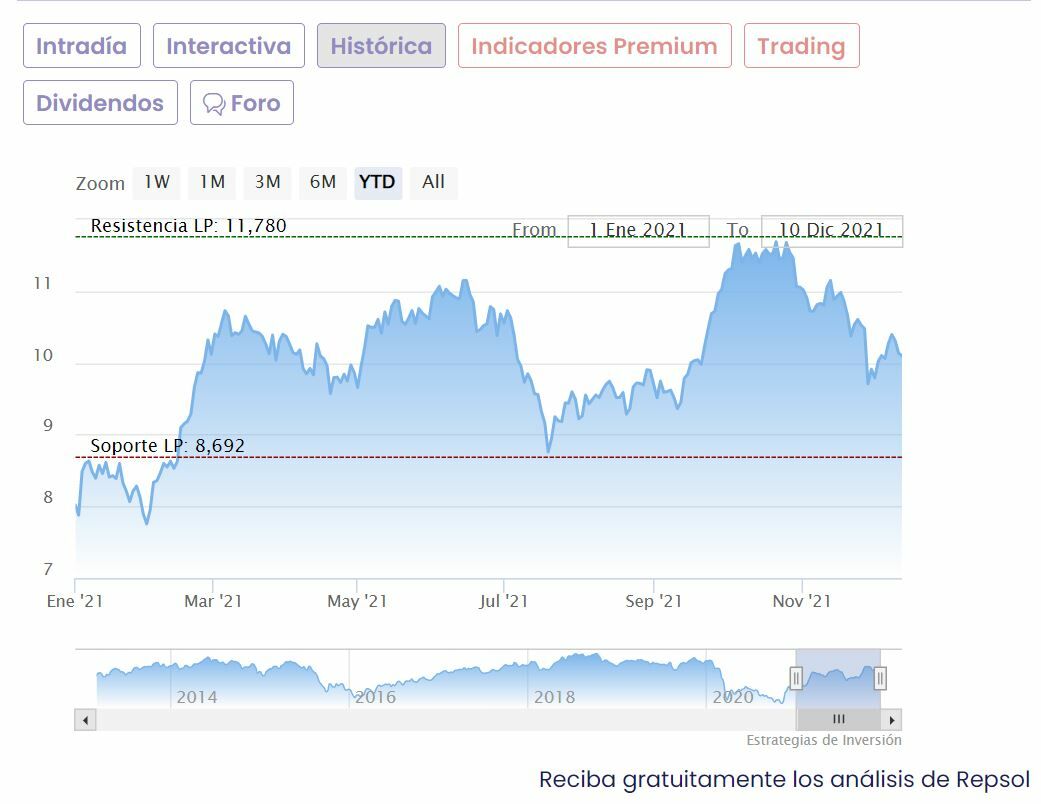Viewport: 1041px width, 804px height.
Task: View the Dividendos tab
Action: 100,103
